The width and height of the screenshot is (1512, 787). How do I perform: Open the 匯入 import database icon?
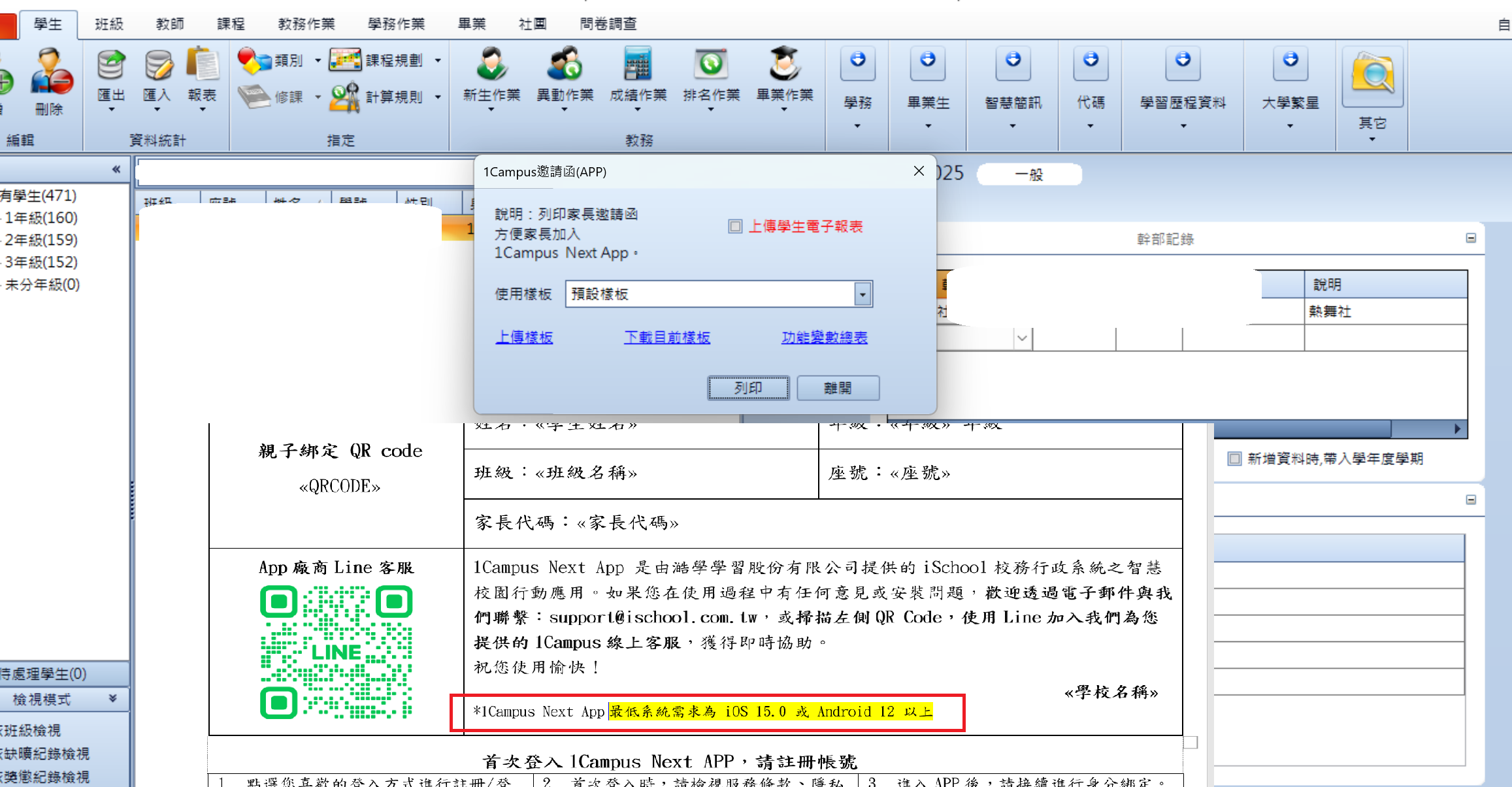(x=157, y=65)
